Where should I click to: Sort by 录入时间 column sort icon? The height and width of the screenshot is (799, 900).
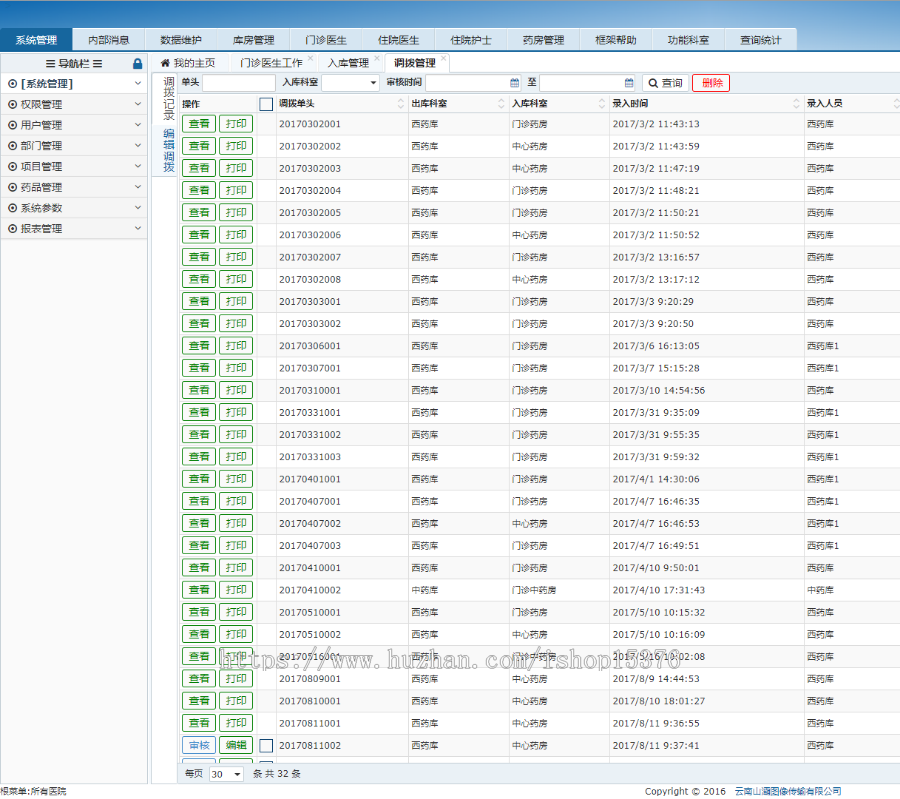point(797,104)
